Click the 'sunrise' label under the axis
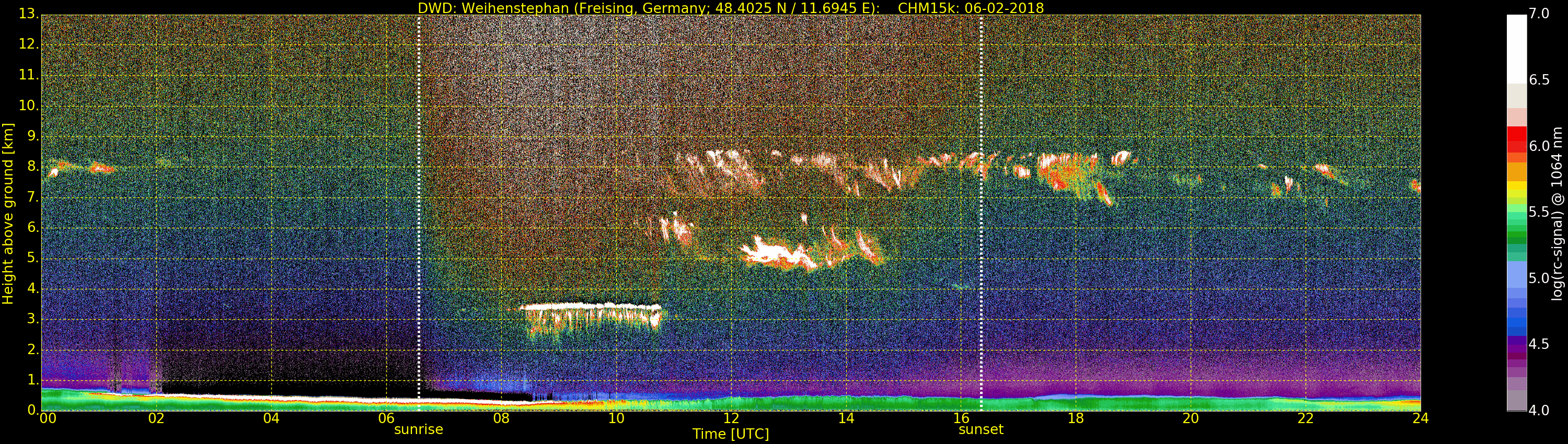The height and width of the screenshot is (444, 1568). click(418, 429)
